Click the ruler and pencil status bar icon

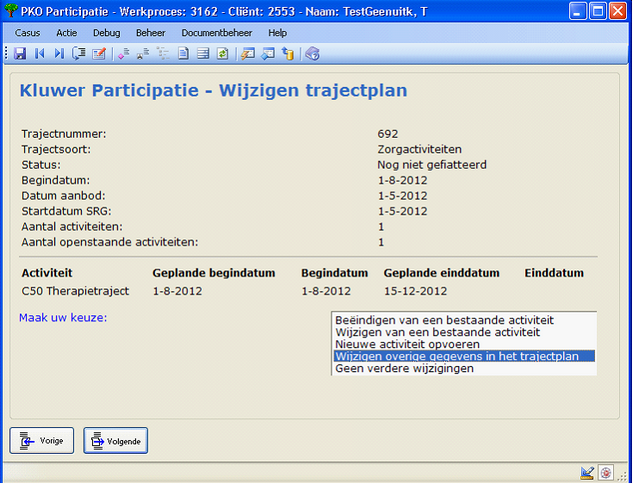587,473
